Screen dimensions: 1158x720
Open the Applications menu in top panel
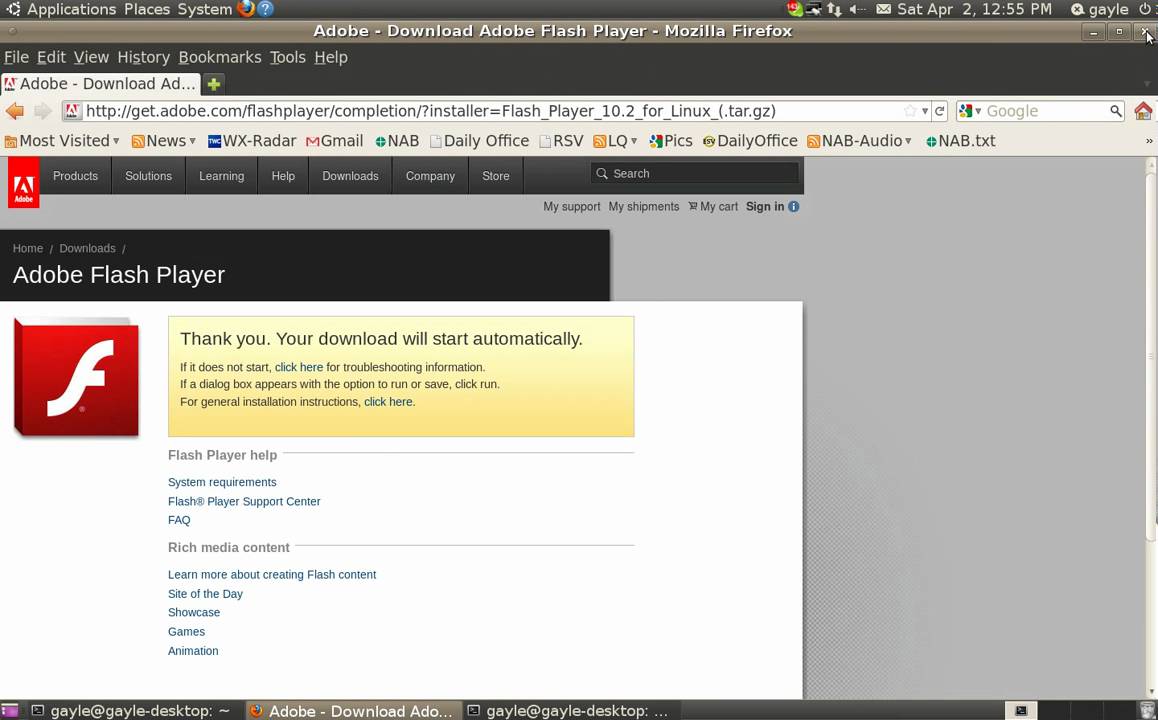[x=71, y=9]
